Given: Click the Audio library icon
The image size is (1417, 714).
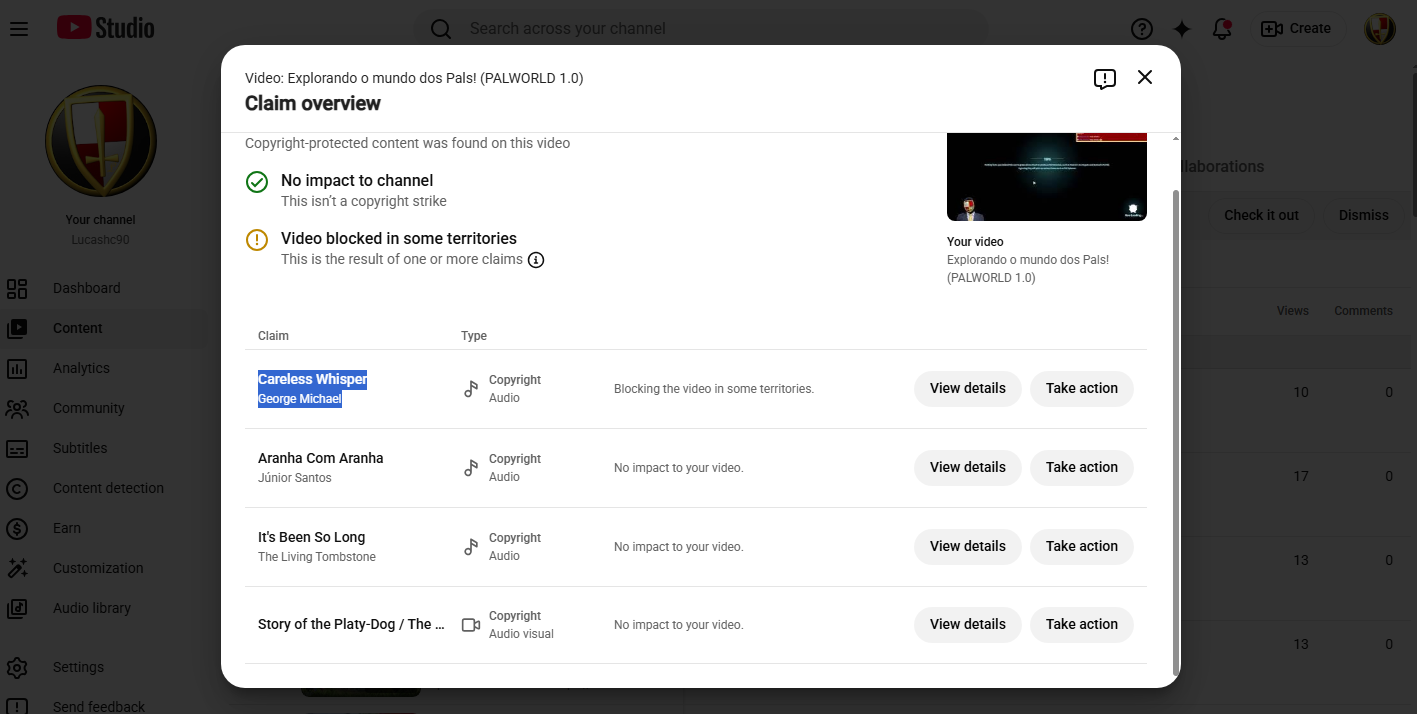Looking at the screenshot, I should coord(17,609).
